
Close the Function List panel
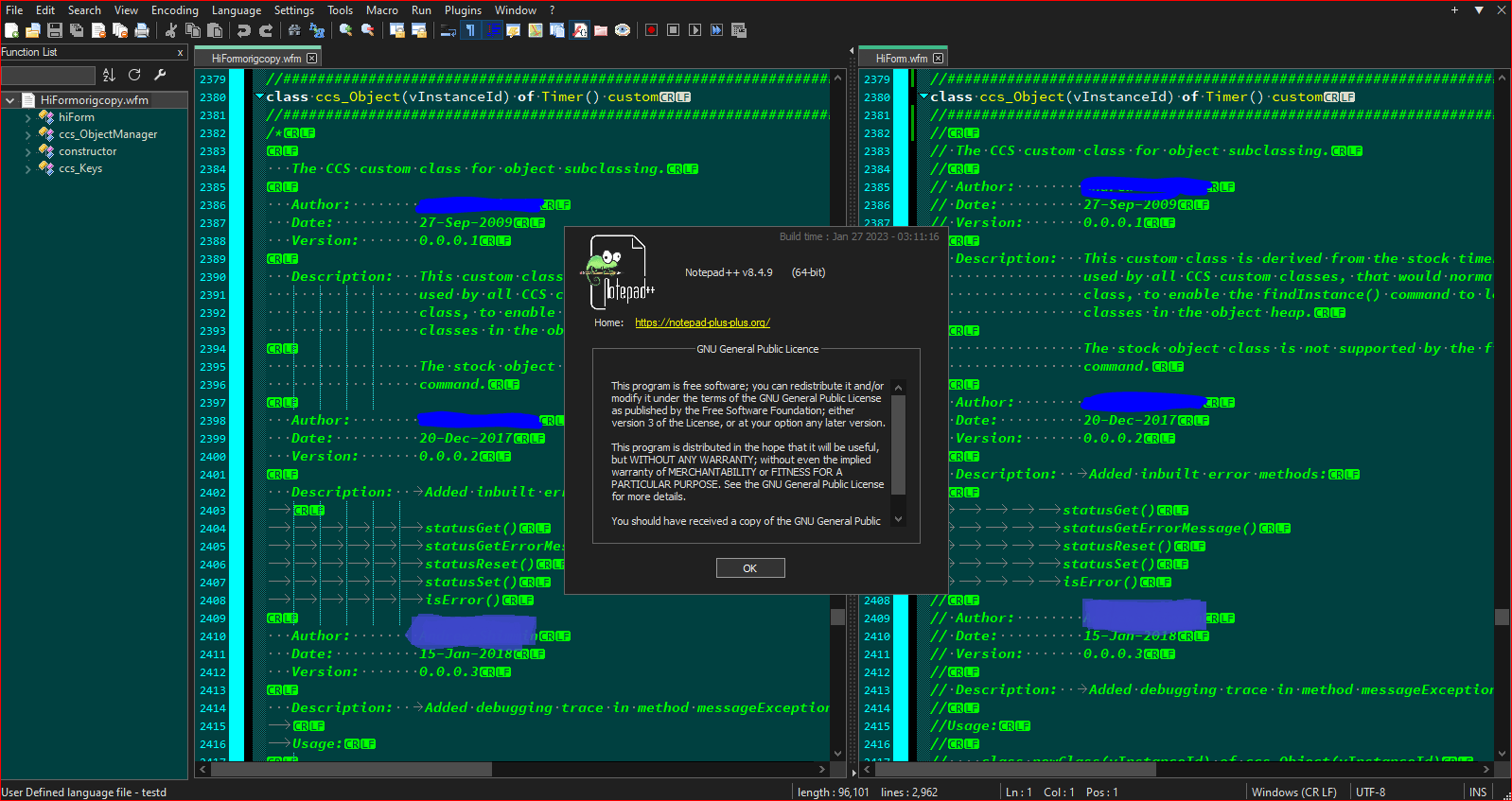pos(180,53)
